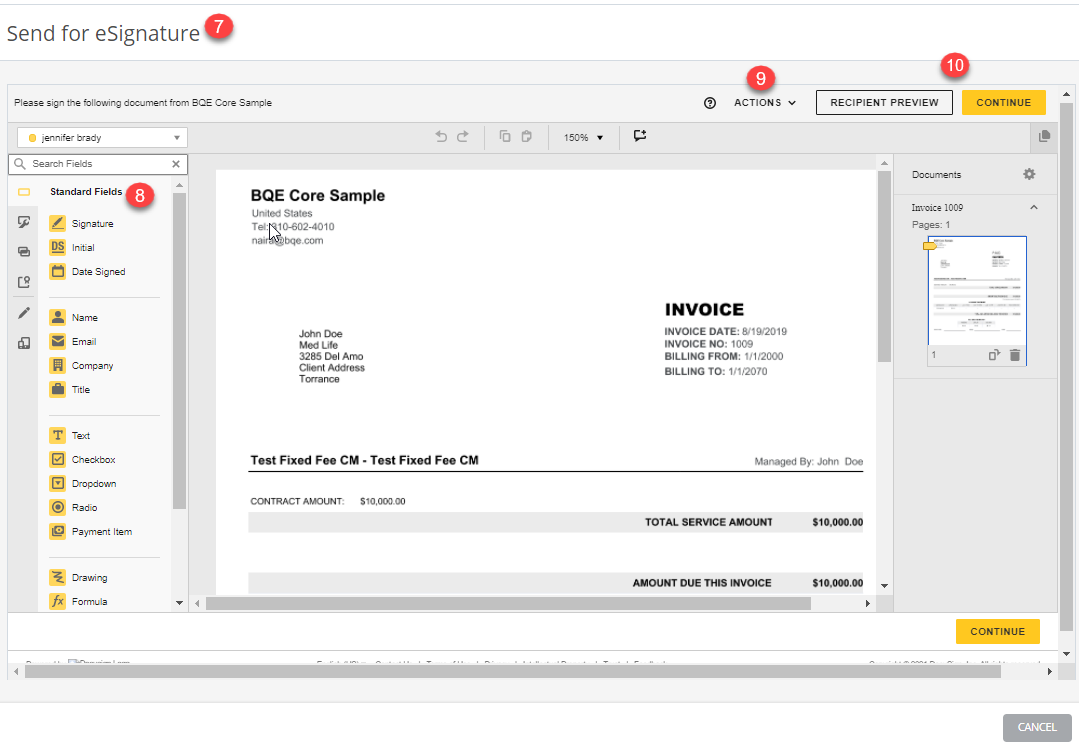Click 'INVOICE NO: 1009' text
Viewport: 1079px width, 746px height.
708,344
